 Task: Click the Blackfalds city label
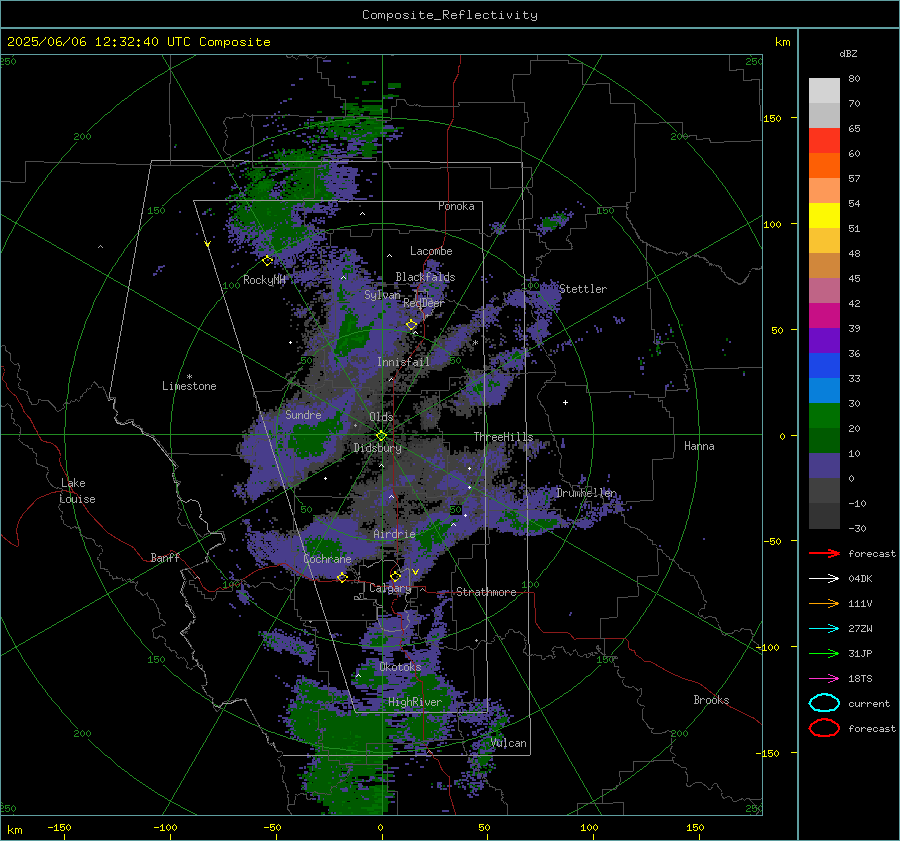(425, 277)
